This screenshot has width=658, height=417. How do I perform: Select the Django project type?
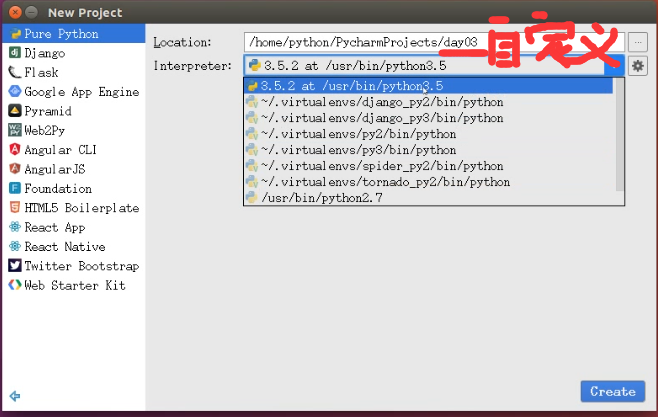[73, 53]
